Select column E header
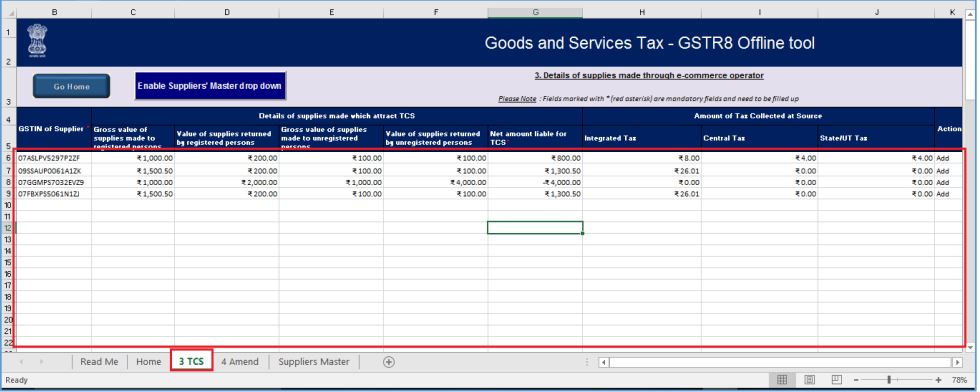 [331, 13]
